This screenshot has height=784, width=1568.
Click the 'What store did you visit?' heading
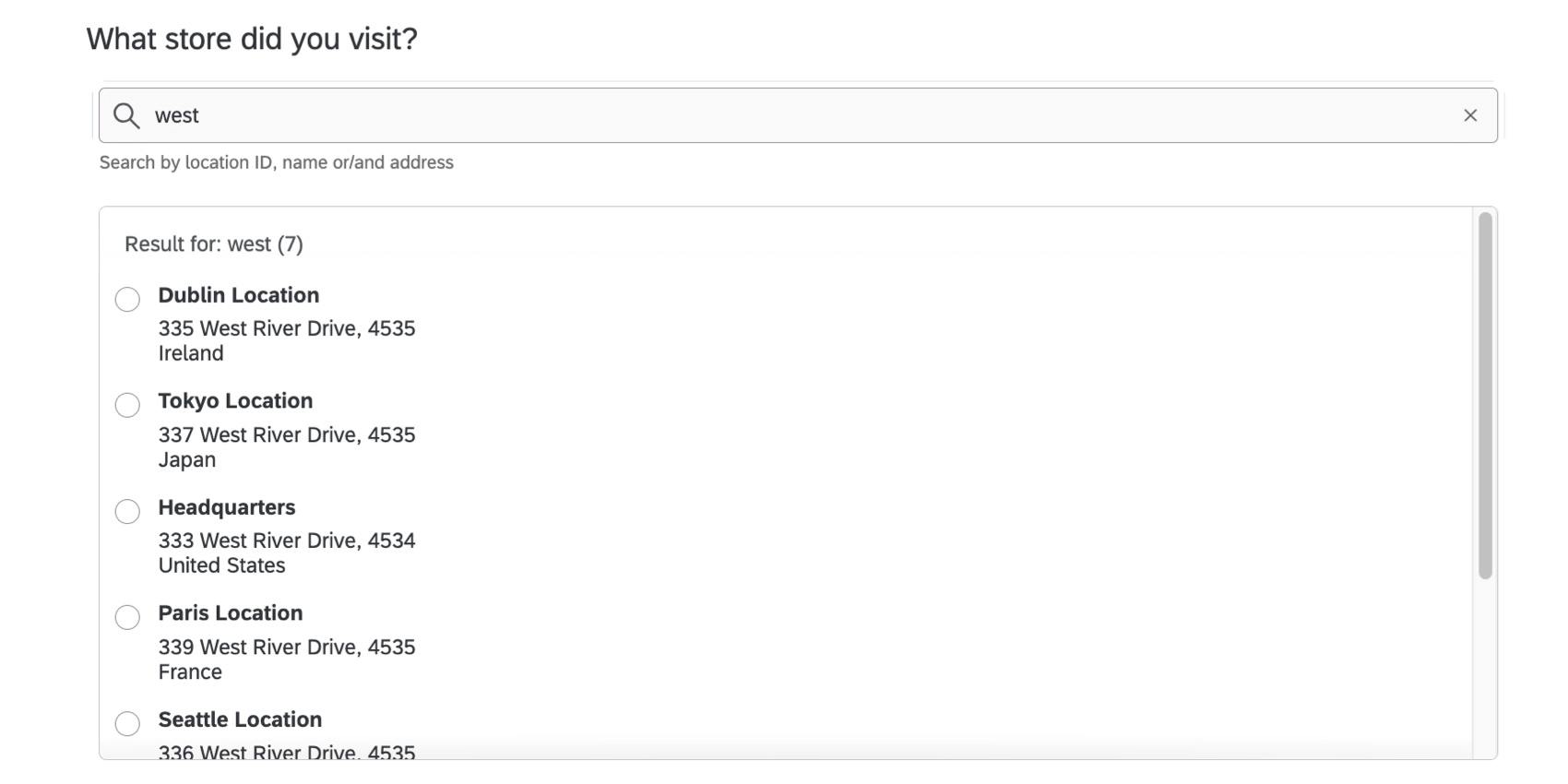click(251, 39)
